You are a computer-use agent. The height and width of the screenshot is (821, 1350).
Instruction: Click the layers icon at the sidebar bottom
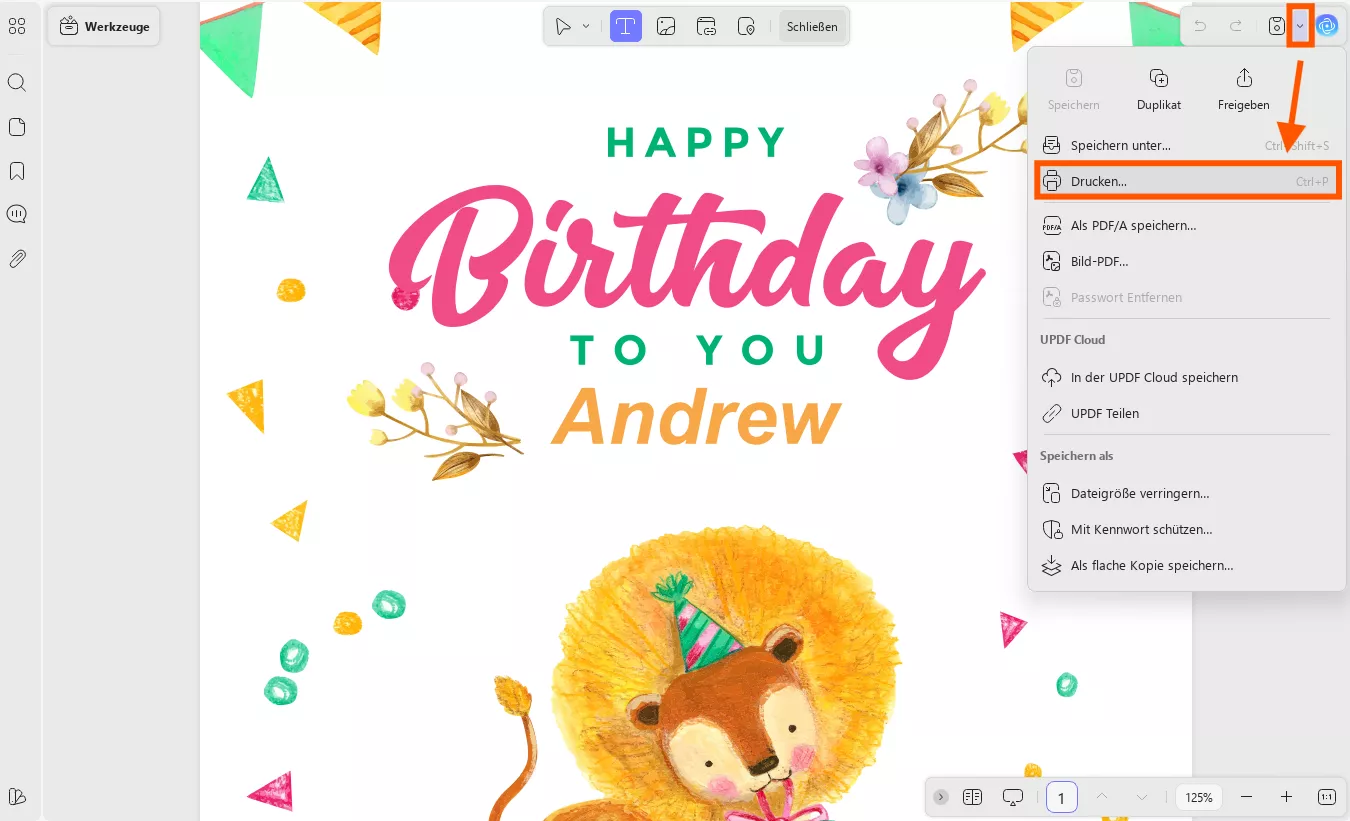click(x=17, y=797)
